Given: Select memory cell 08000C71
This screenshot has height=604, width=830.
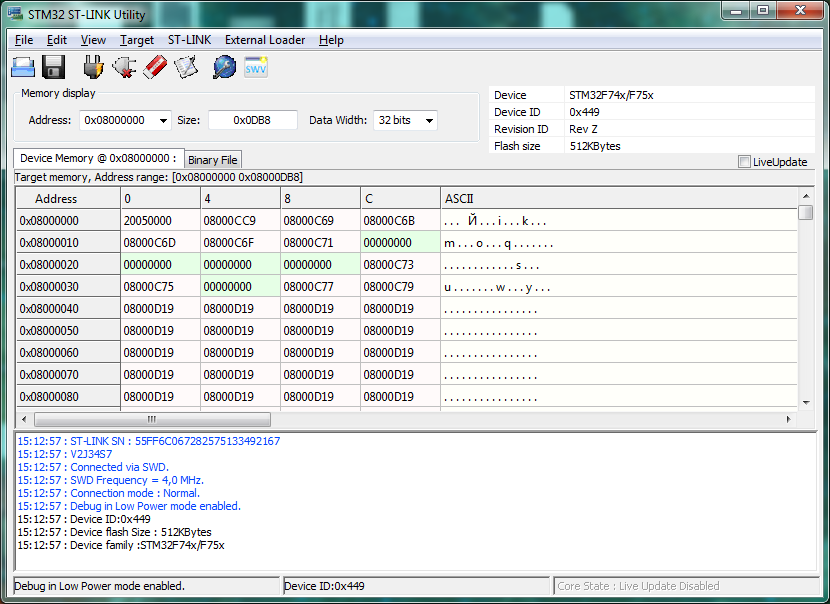Looking at the screenshot, I should pyautogui.click(x=320, y=243).
